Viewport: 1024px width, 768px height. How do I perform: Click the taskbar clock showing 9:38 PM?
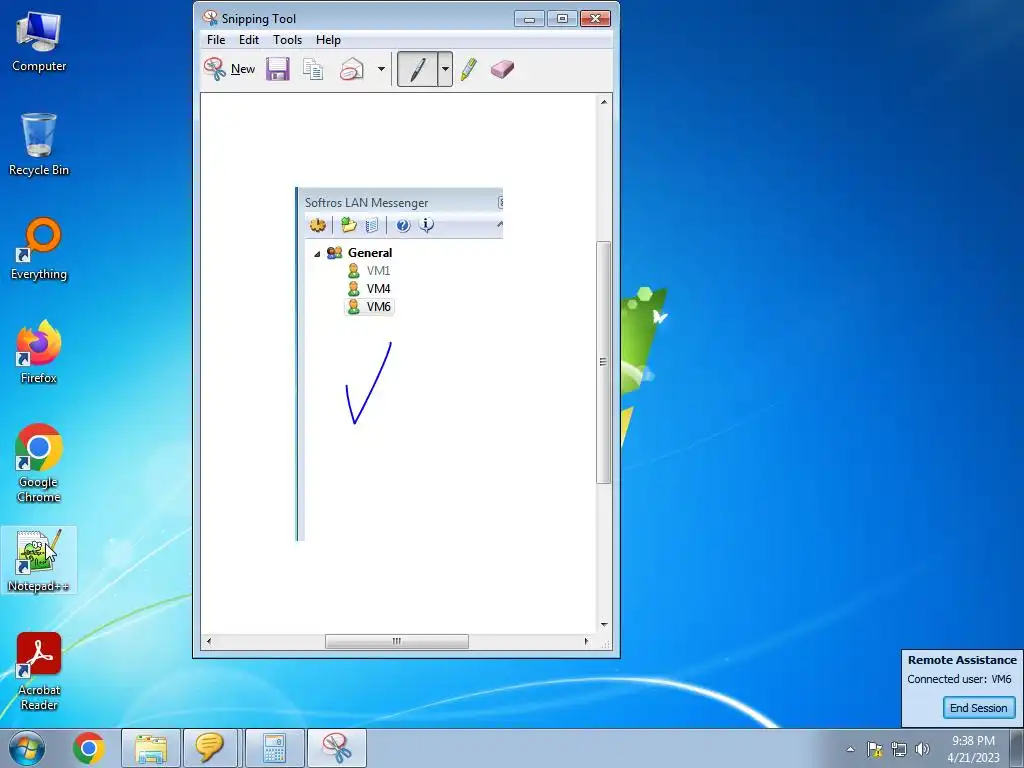pos(973,749)
